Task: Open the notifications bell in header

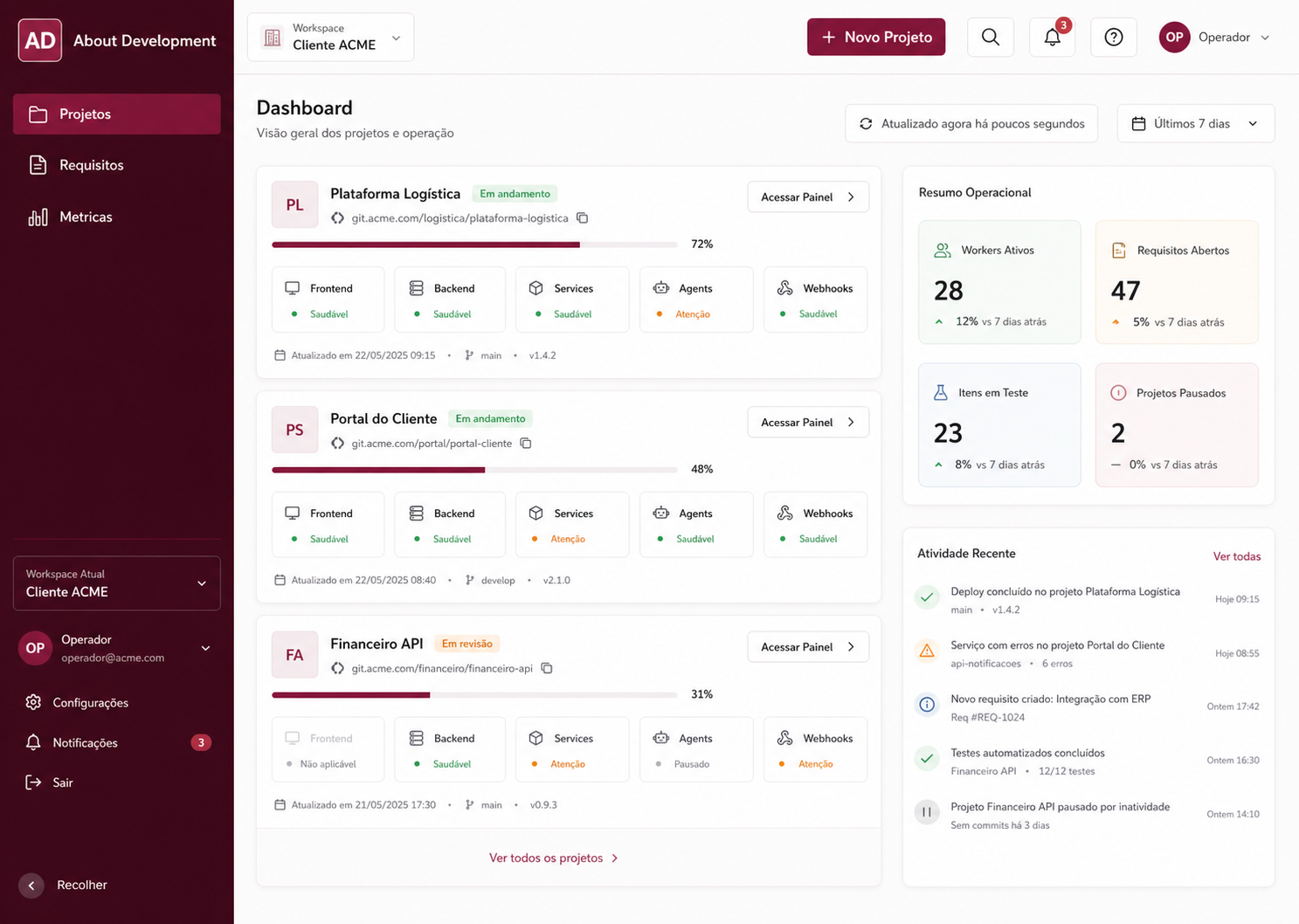Action: (x=1053, y=37)
